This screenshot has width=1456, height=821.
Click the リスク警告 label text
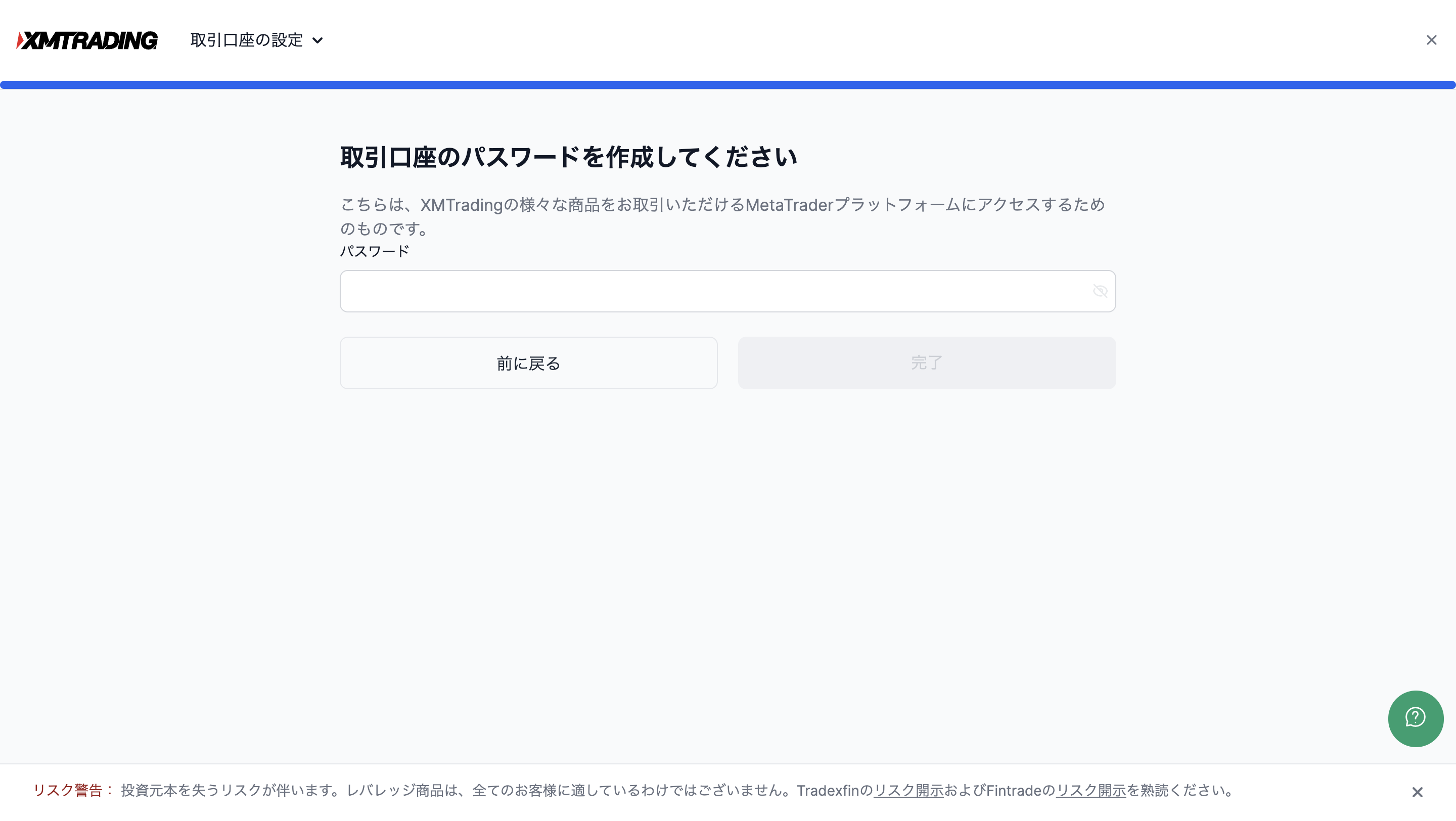[x=73, y=790]
